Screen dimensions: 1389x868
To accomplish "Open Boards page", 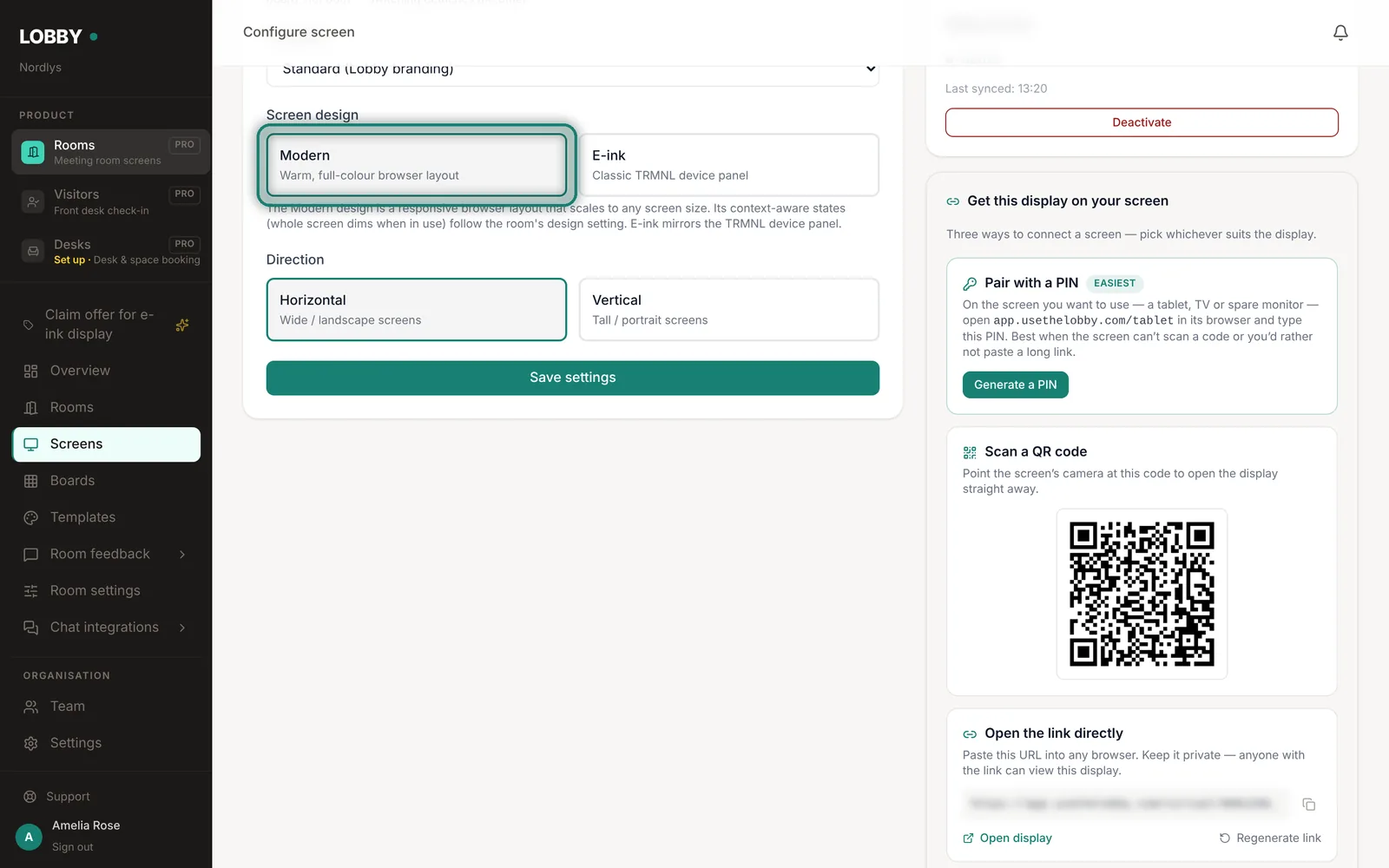I will click(x=106, y=481).
